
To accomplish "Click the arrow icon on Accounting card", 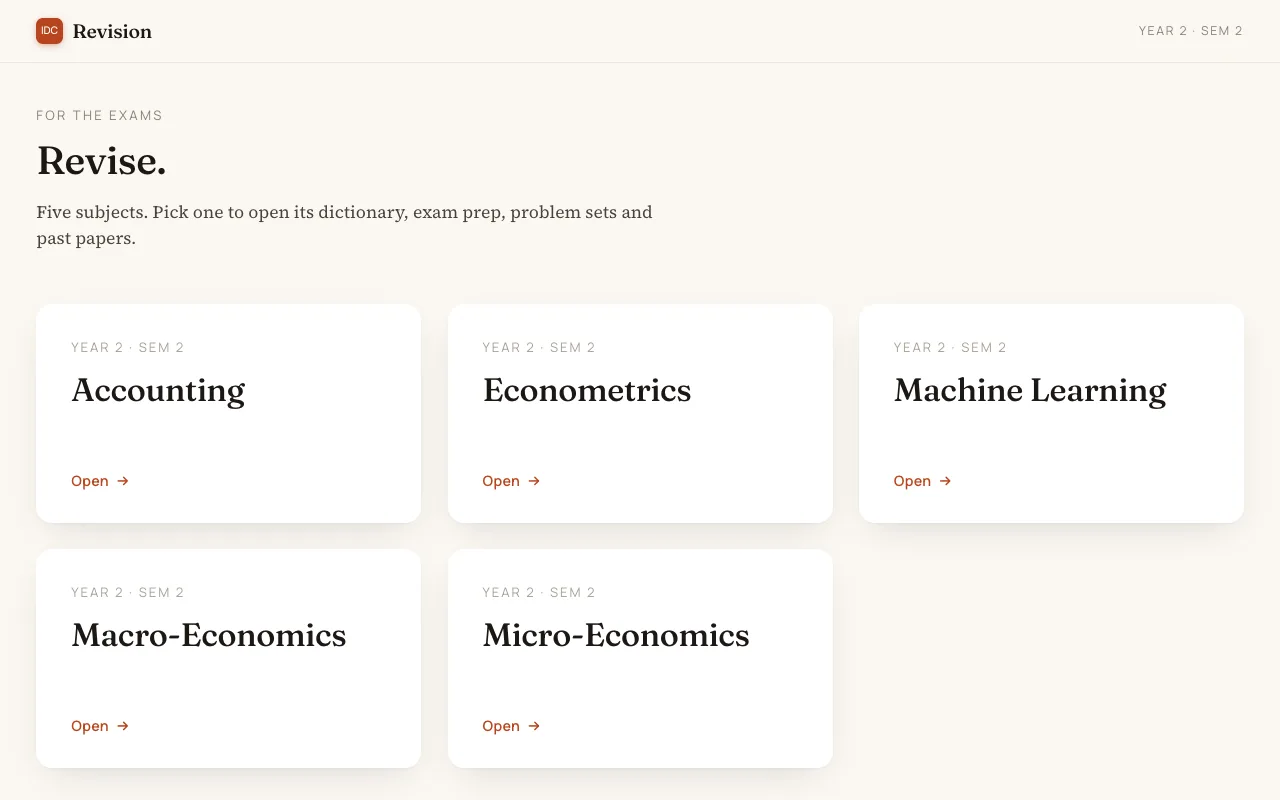I will (123, 481).
